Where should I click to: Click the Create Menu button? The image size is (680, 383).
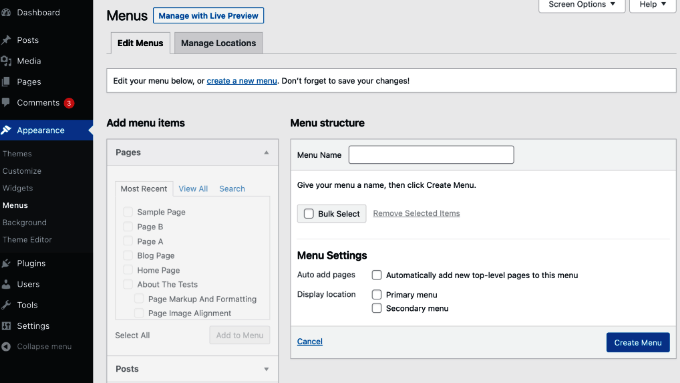tap(638, 342)
